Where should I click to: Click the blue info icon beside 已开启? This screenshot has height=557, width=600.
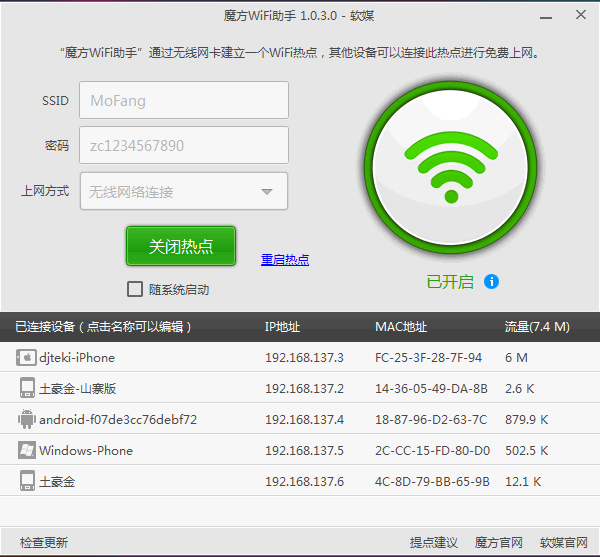coord(491,282)
